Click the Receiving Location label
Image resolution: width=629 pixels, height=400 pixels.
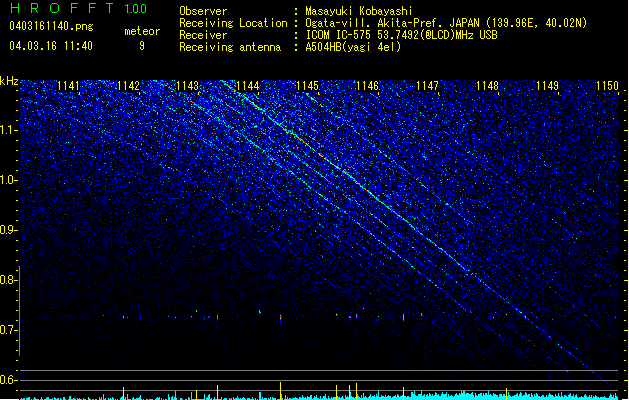pyautogui.click(x=233, y=23)
